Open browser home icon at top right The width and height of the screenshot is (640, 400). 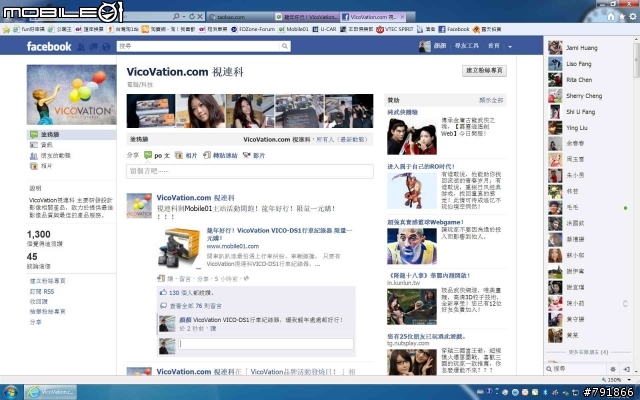pyautogui.click(x=611, y=17)
